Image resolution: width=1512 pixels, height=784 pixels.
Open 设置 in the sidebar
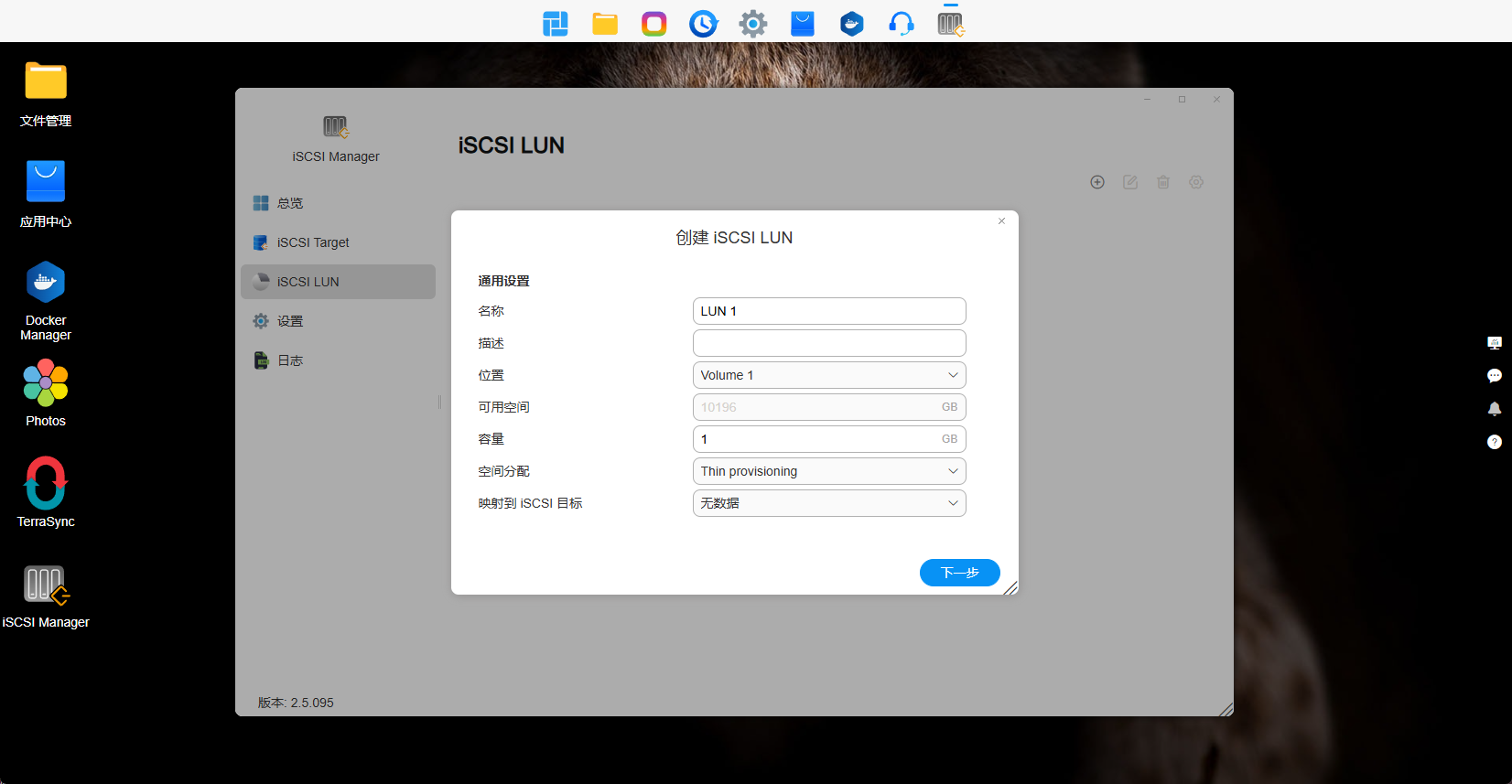point(338,321)
